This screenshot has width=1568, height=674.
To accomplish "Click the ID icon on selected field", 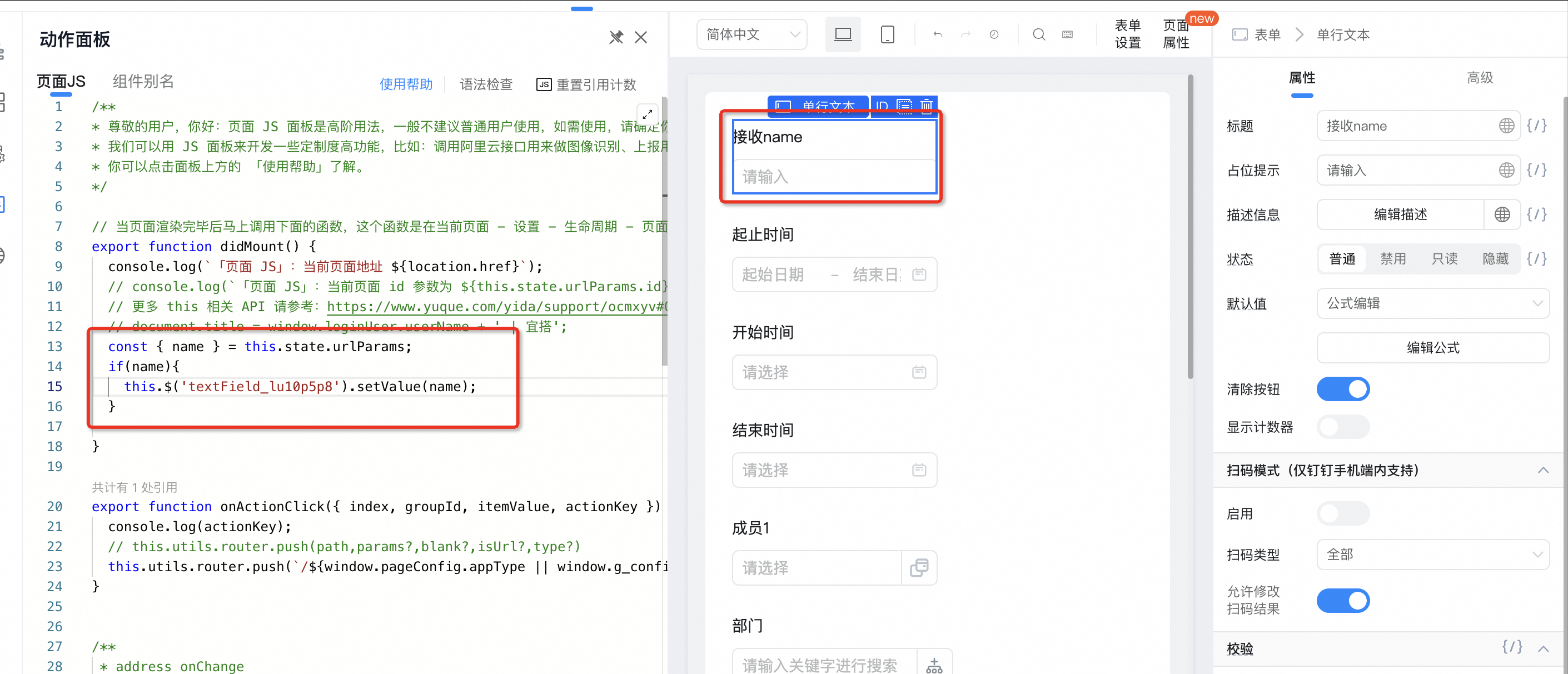I will pyautogui.click(x=882, y=106).
